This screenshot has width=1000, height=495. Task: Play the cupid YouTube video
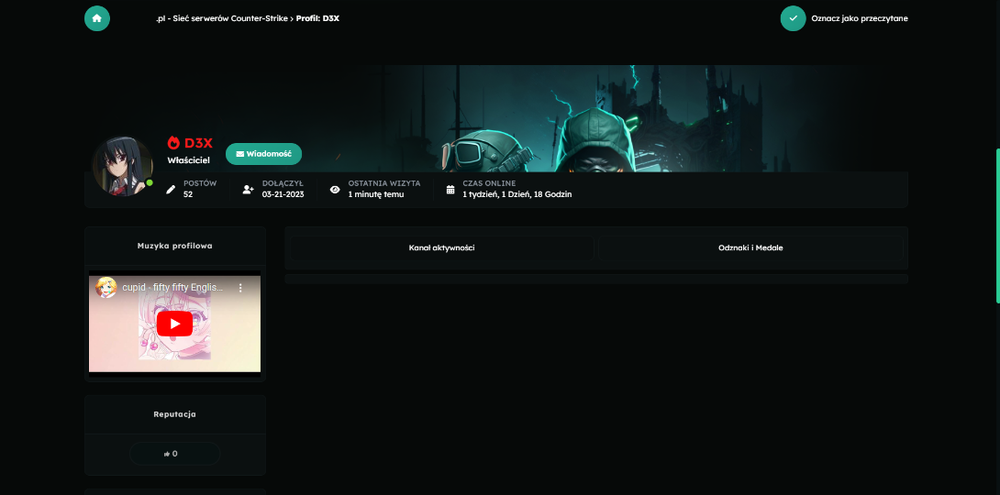click(175, 323)
